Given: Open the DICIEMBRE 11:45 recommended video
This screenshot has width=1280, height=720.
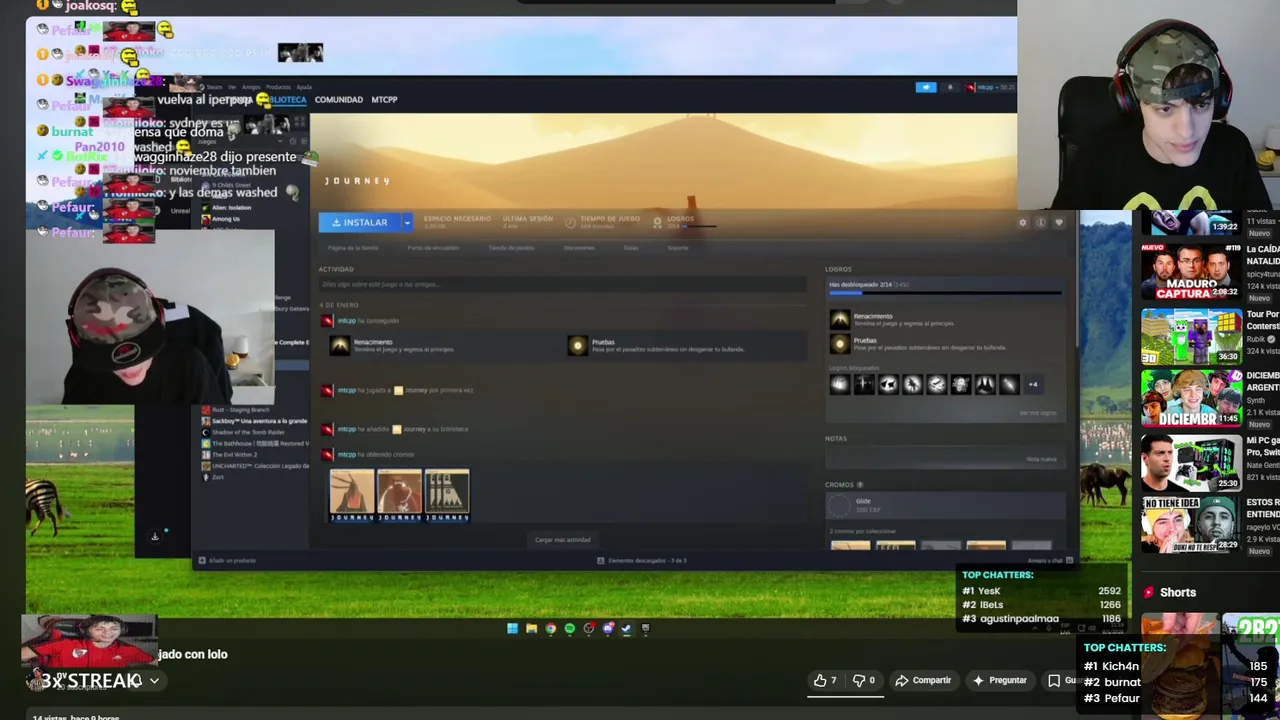Looking at the screenshot, I should click(1191, 399).
